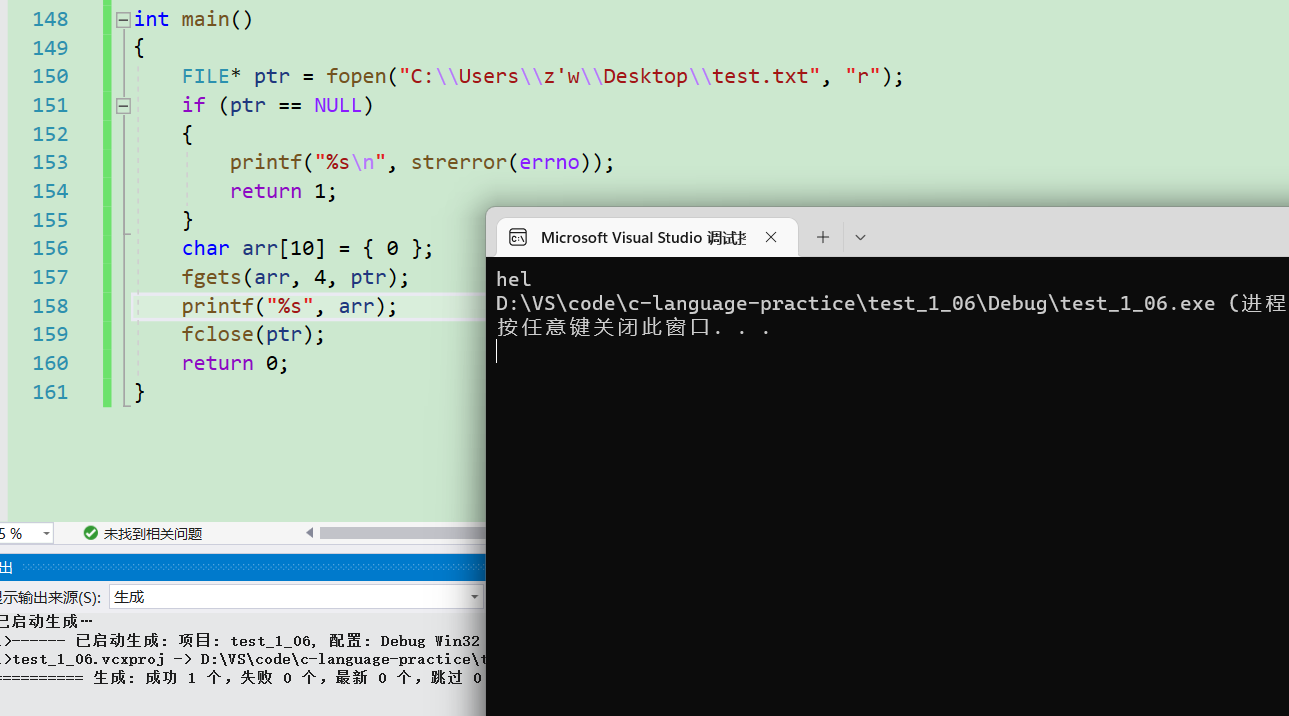Click the 'hel' output in the console
The height and width of the screenshot is (716, 1289).
(514, 279)
